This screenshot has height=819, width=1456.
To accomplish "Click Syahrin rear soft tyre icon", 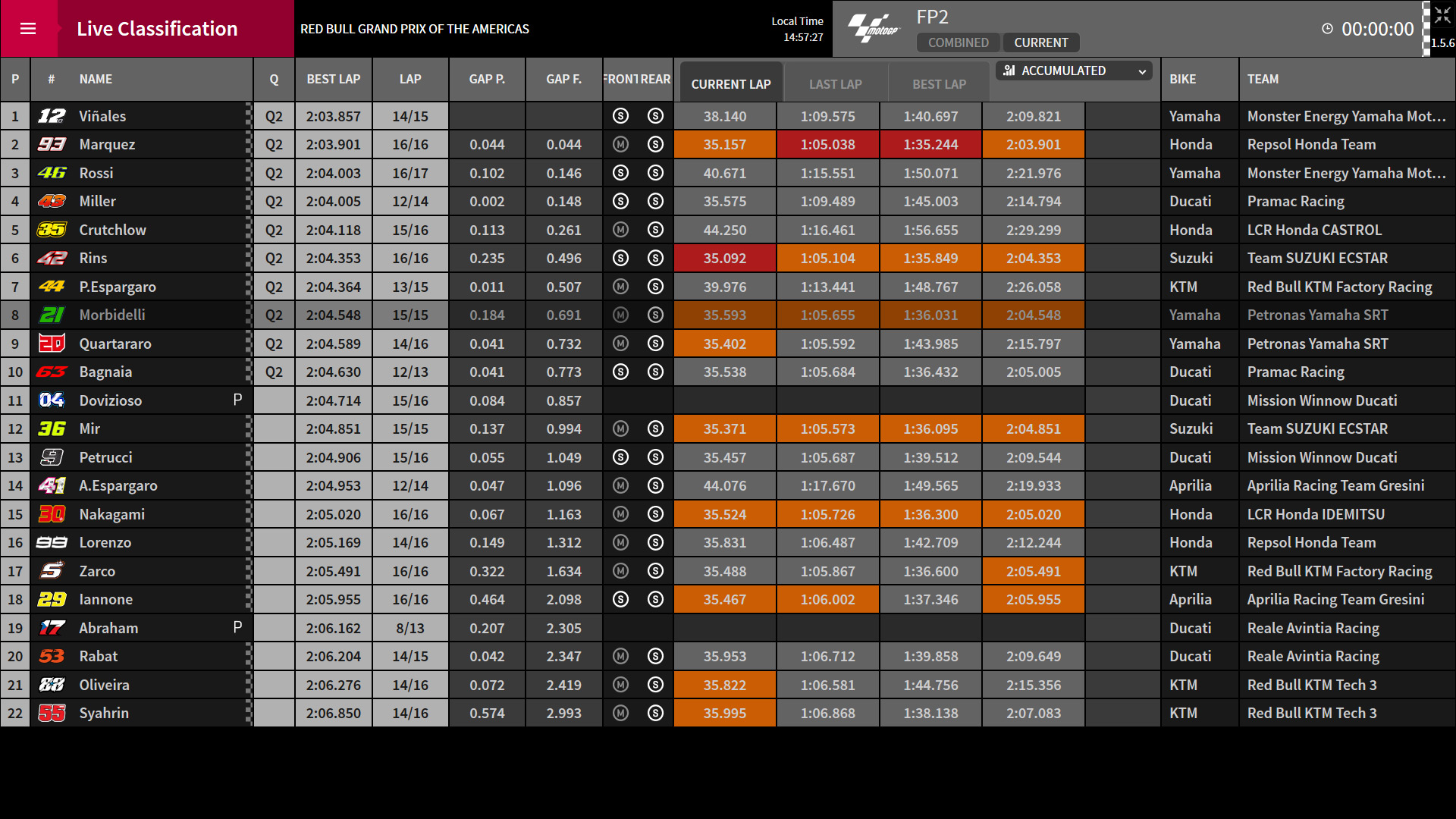I will [x=656, y=713].
